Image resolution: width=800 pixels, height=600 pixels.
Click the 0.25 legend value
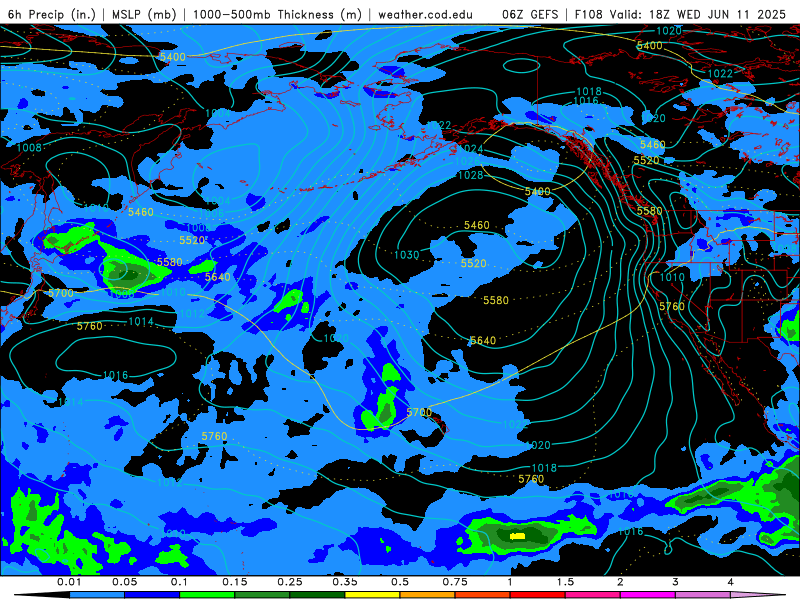click(x=290, y=582)
